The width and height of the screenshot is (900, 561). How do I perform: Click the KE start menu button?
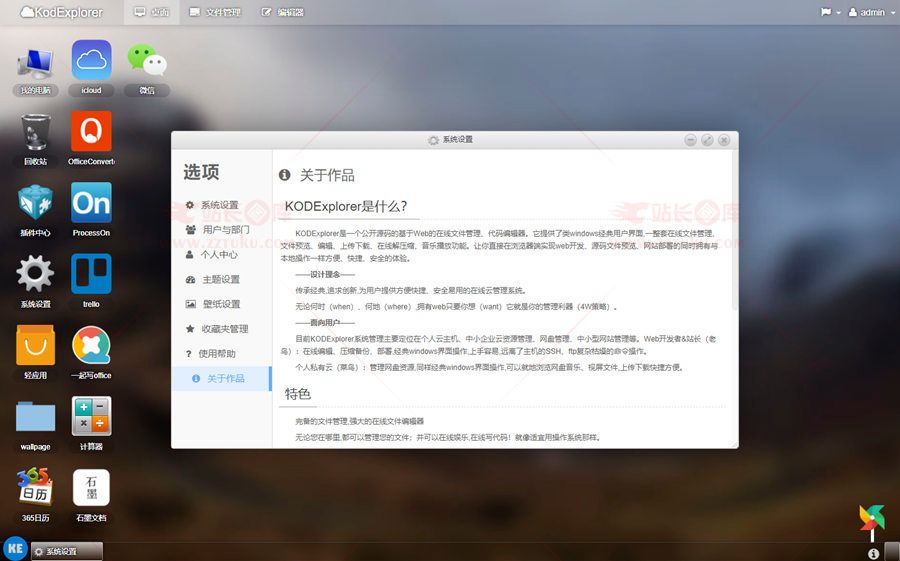[15, 548]
